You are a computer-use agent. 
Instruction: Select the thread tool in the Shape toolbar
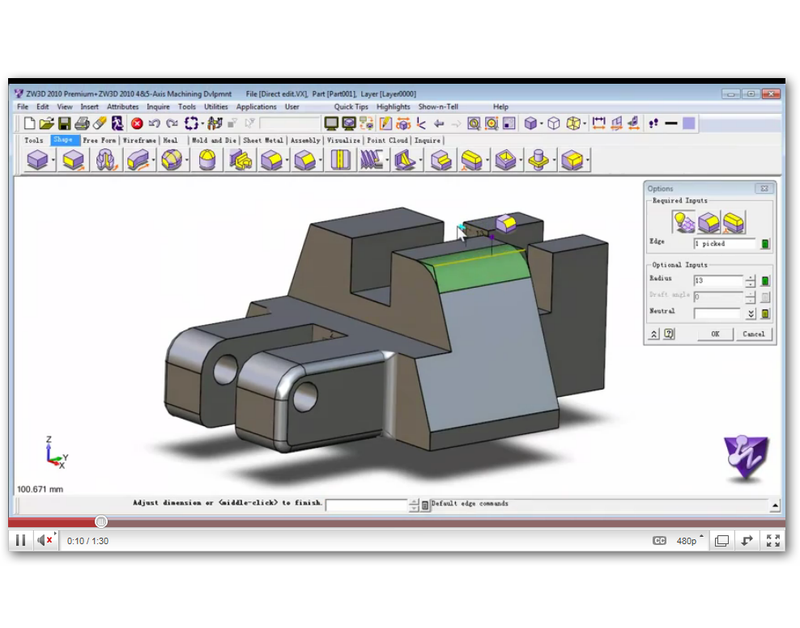[371, 160]
